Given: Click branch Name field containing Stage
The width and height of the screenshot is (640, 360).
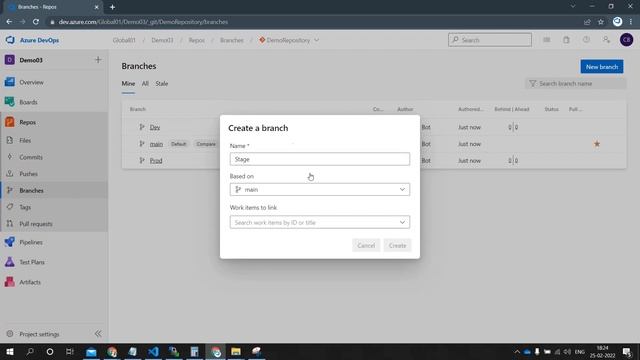Looking at the screenshot, I should click(320, 159).
